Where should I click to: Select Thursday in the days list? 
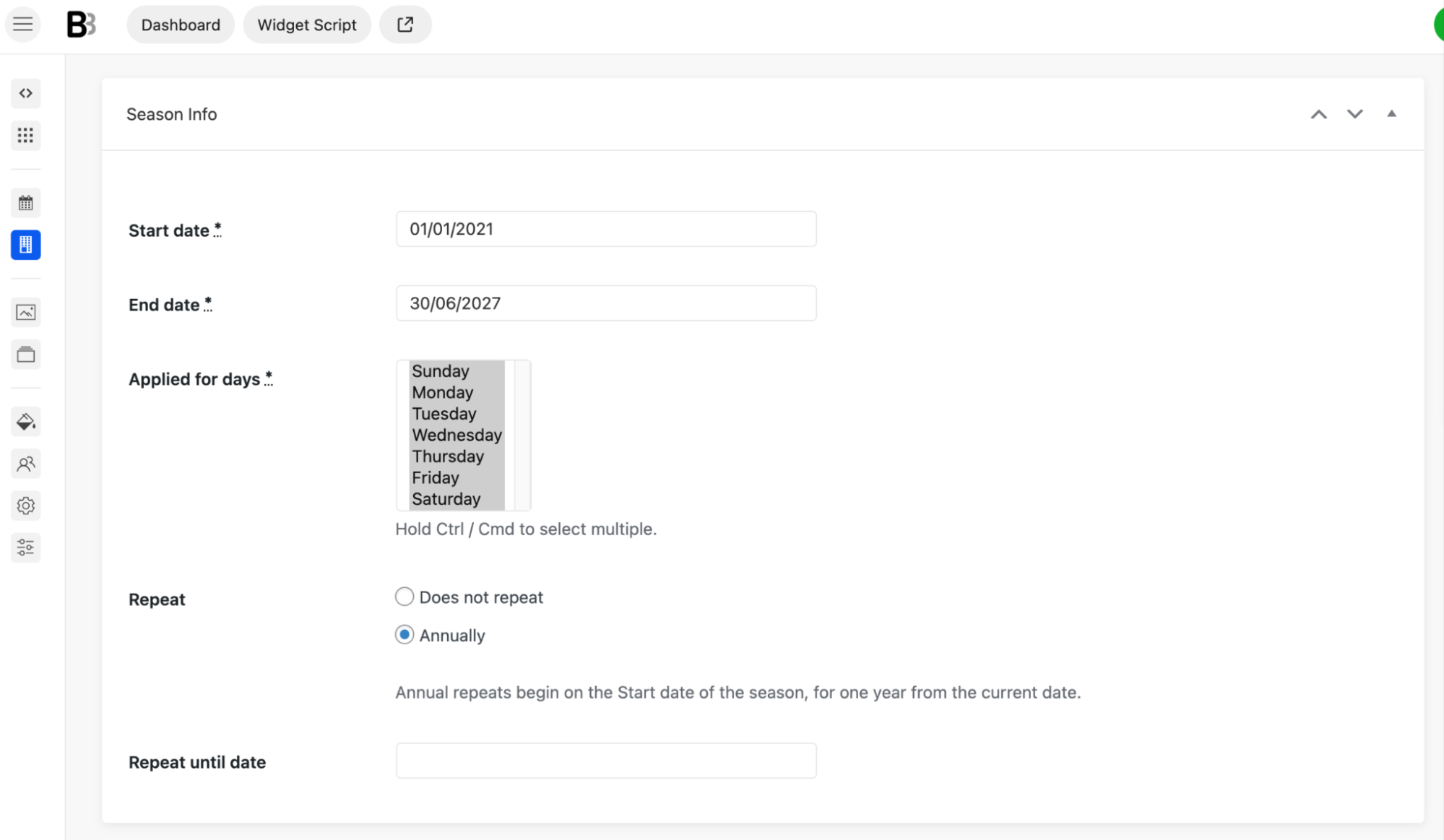pyautogui.click(x=457, y=456)
